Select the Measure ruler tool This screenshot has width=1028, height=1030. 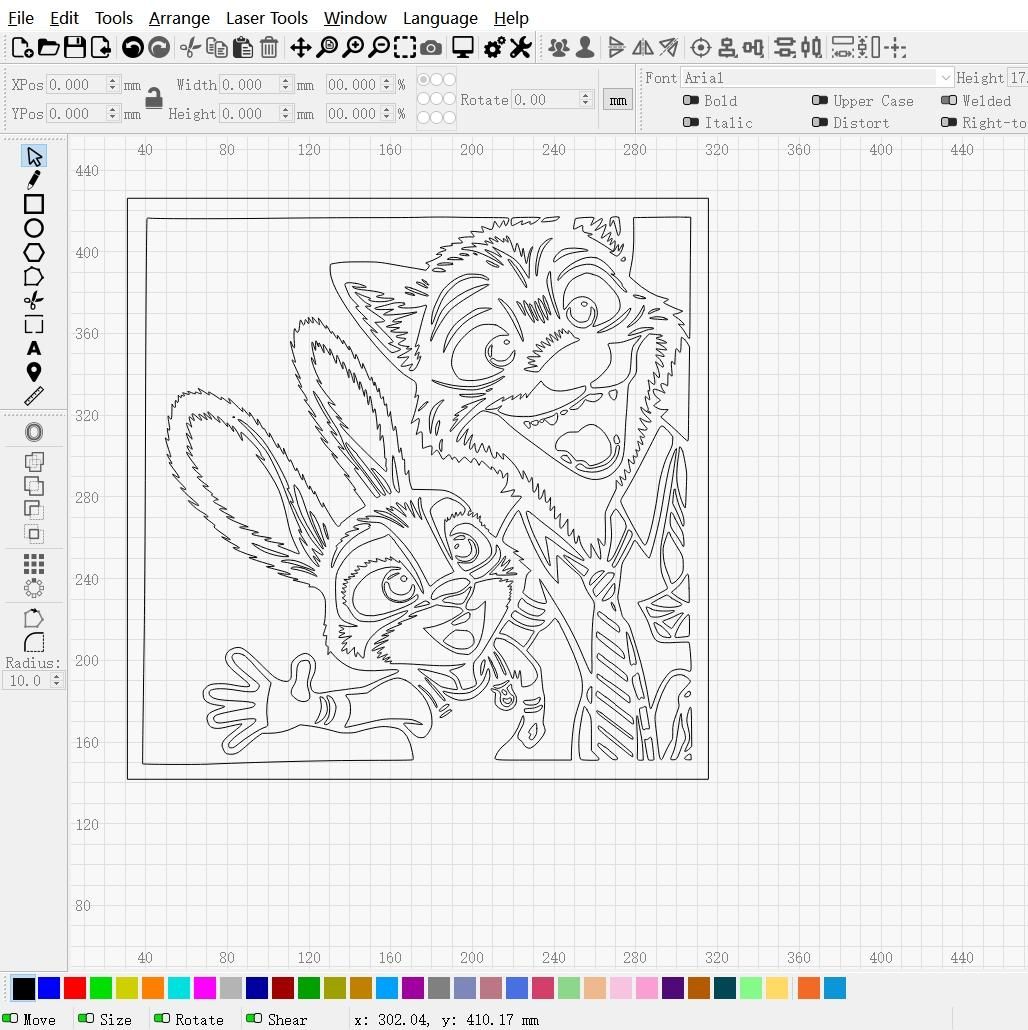coord(34,396)
